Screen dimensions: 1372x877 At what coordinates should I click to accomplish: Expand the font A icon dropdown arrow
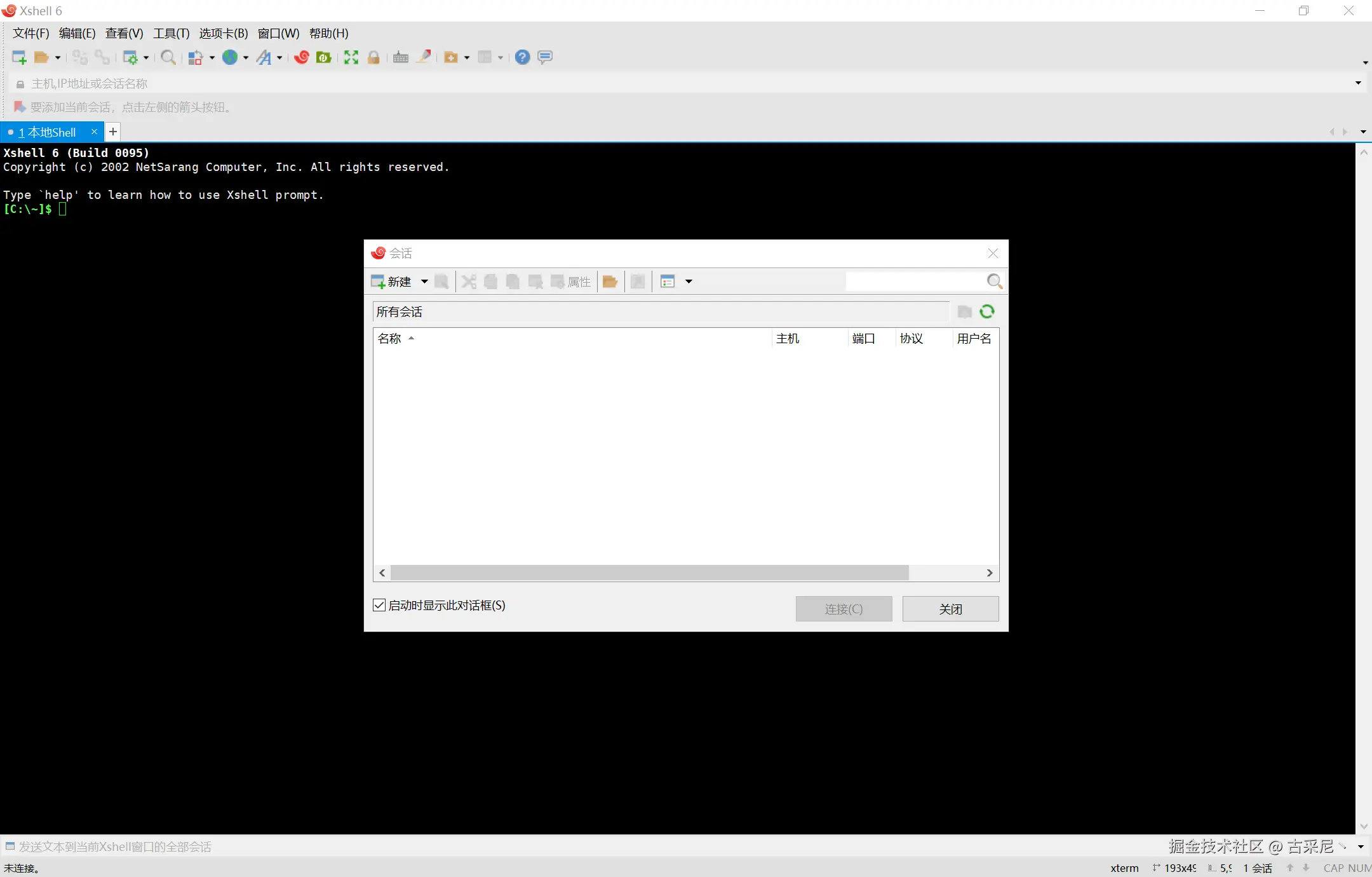point(279,58)
